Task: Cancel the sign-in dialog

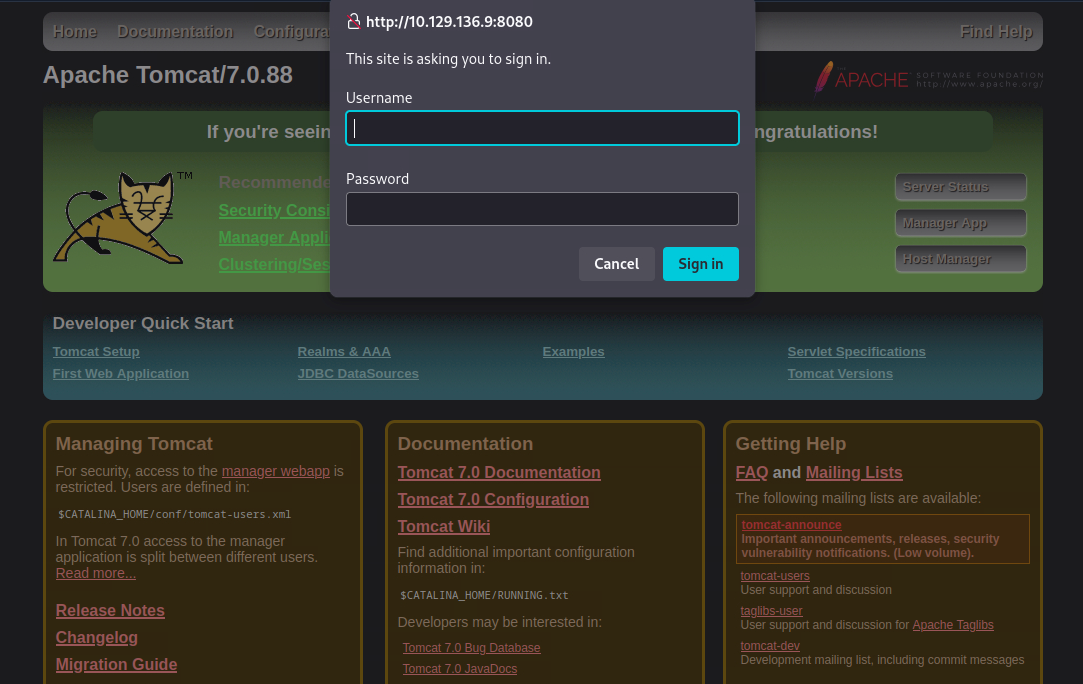Action: (616, 264)
